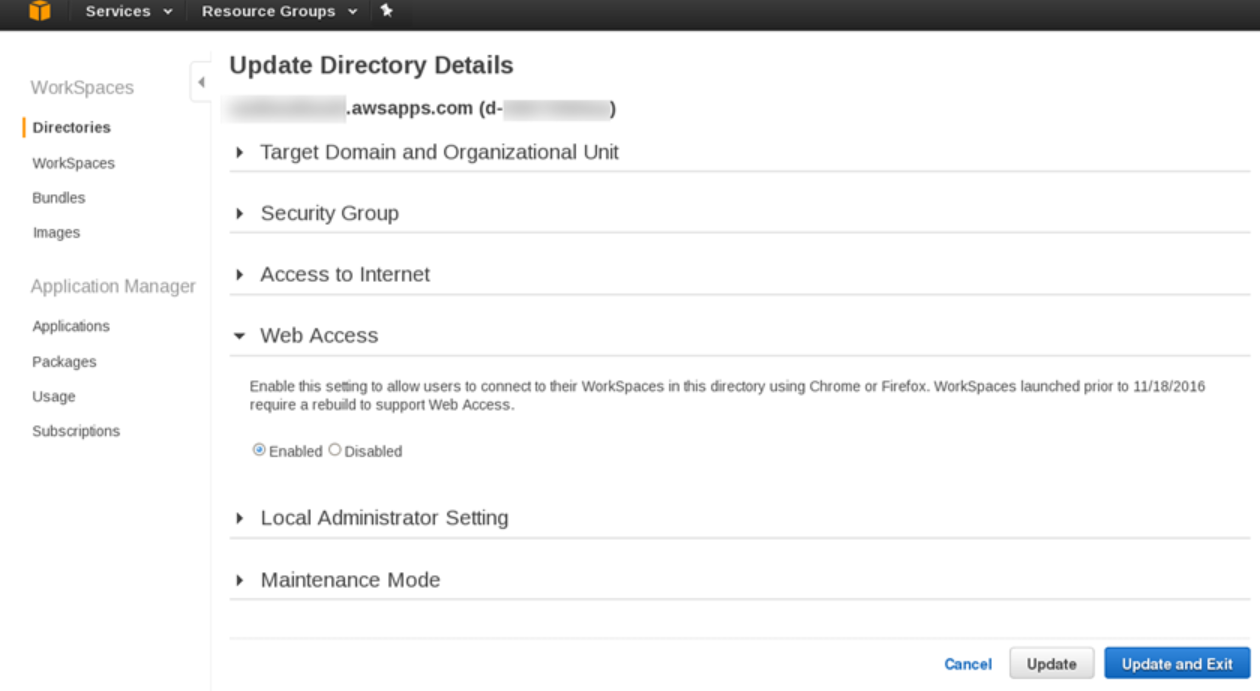Image resolution: width=1260 pixels, height=691 pixels.
Task: Click the Update and Exit button
Action: coord(1178,663)
